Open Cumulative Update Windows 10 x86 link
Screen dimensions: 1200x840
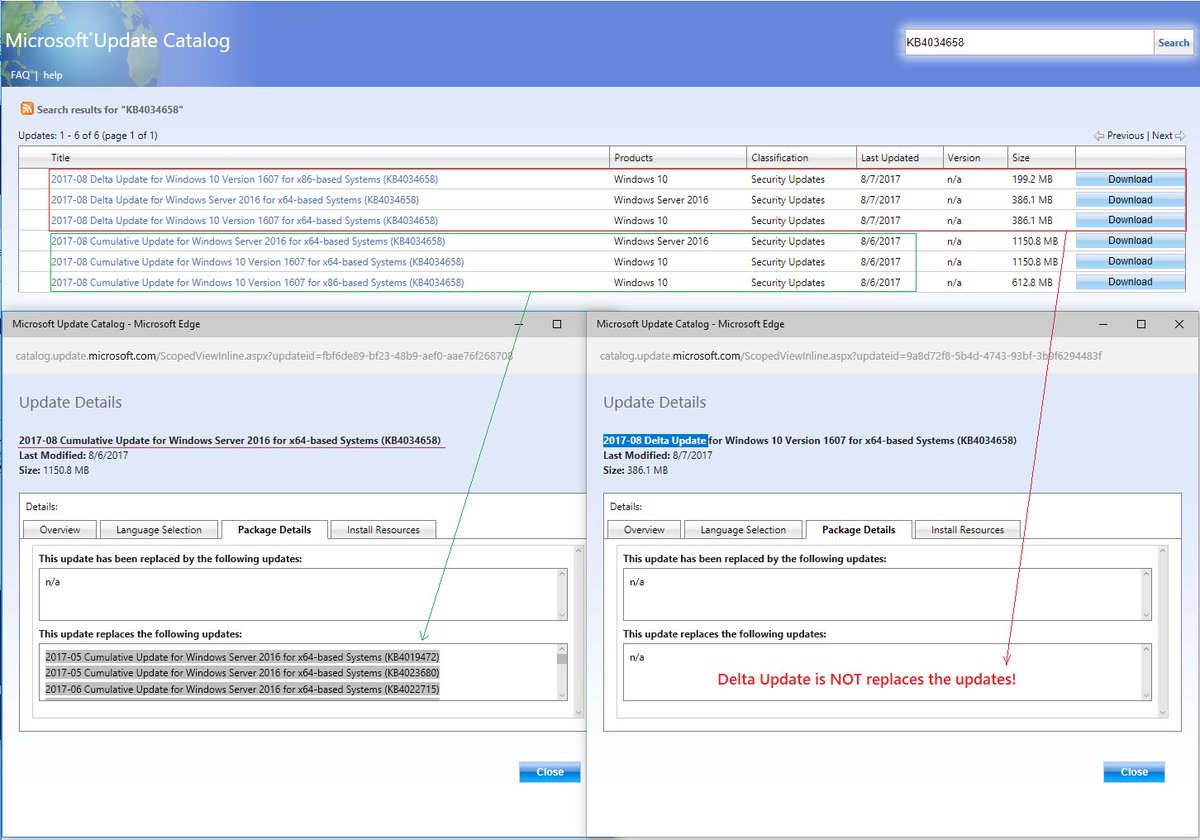coord(257,283)
